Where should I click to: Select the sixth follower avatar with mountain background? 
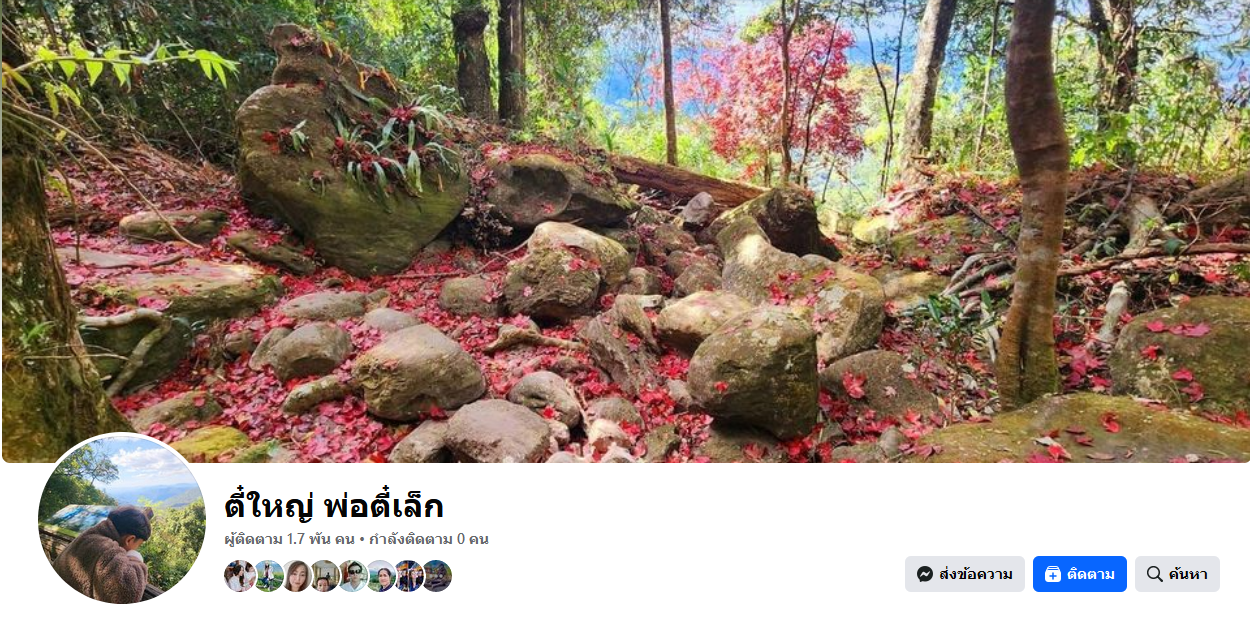[x=380, y=576]
